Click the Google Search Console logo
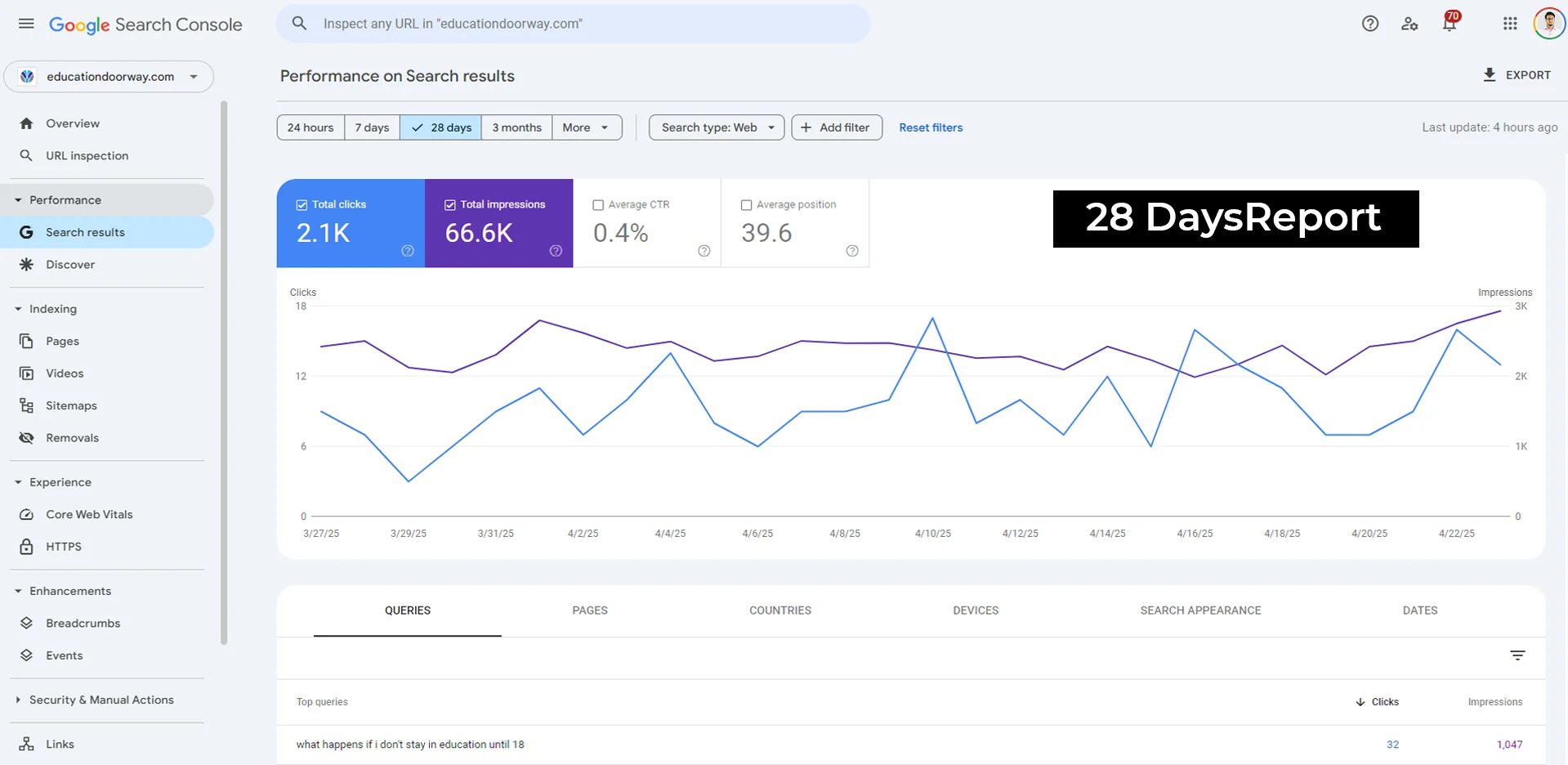This screenshot has height=765, width=1568. [x=145, y=25]
